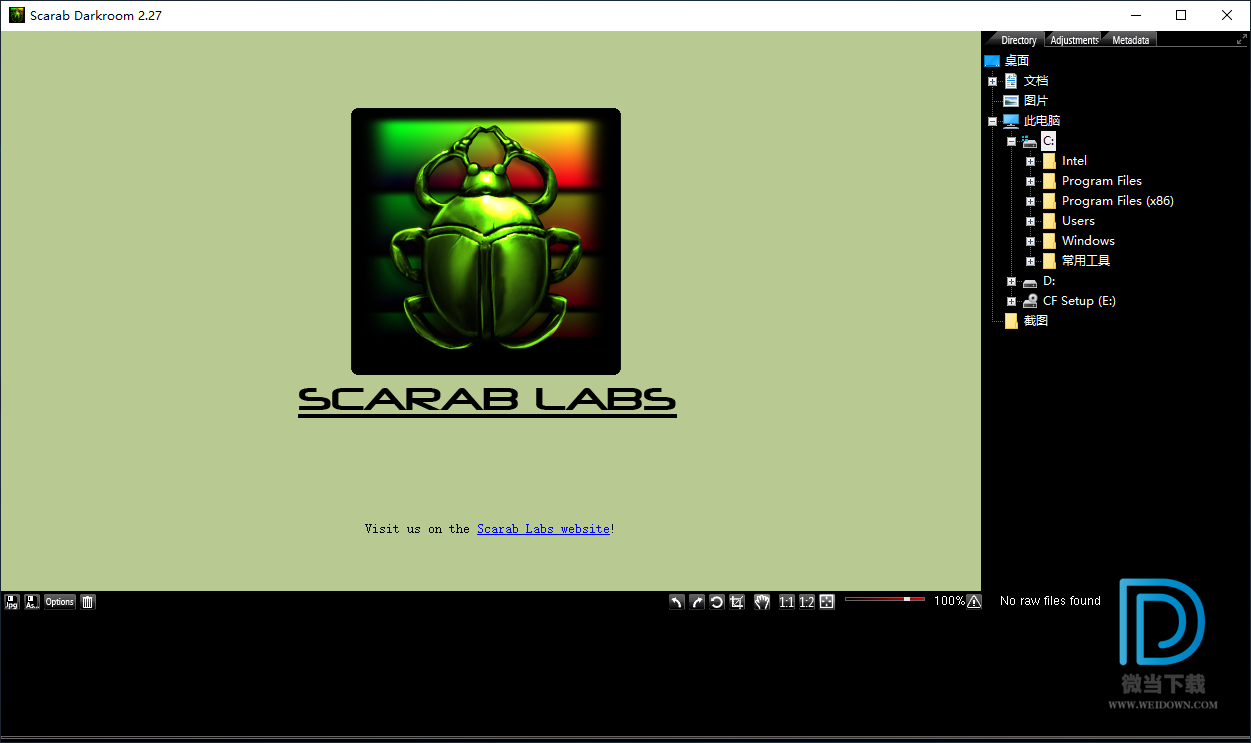Click the CF Setup (E:) disc drive icon
The height and width of the screenshot is (743, 1251).
tap(1030, 301)
